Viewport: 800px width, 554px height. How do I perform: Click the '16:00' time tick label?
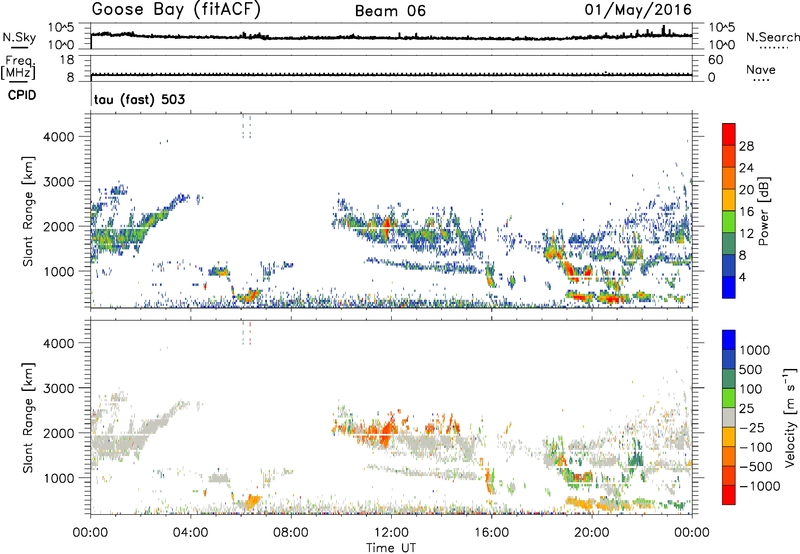click(491, 533)
